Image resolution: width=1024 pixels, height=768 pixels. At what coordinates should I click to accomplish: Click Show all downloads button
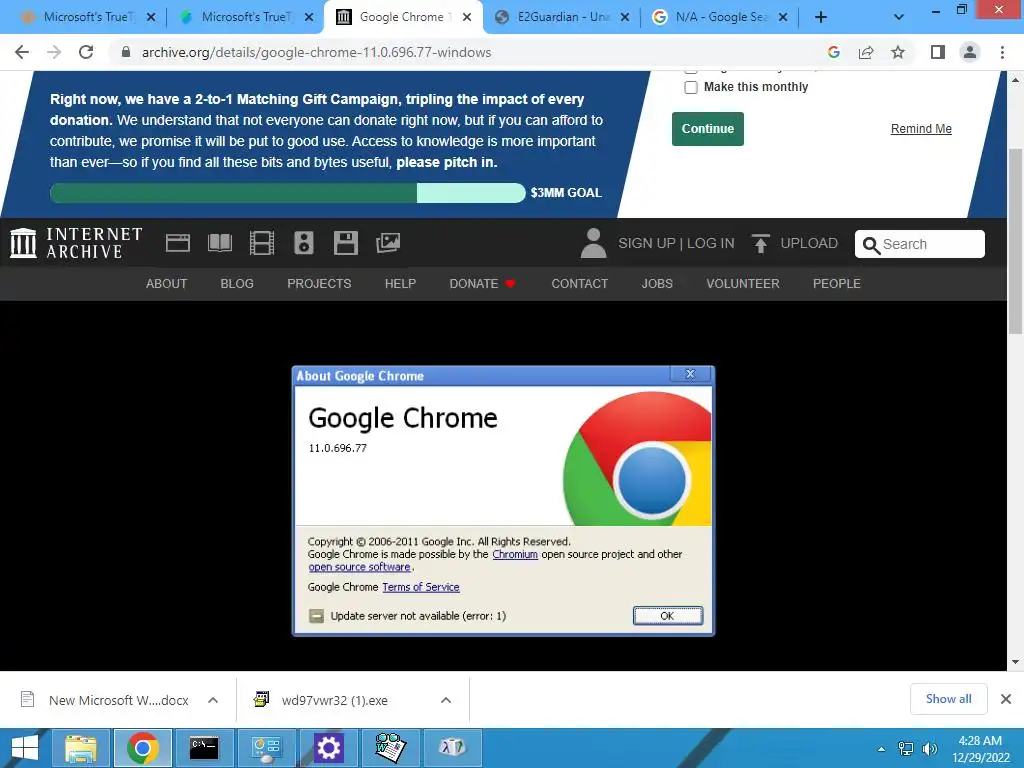948,699
